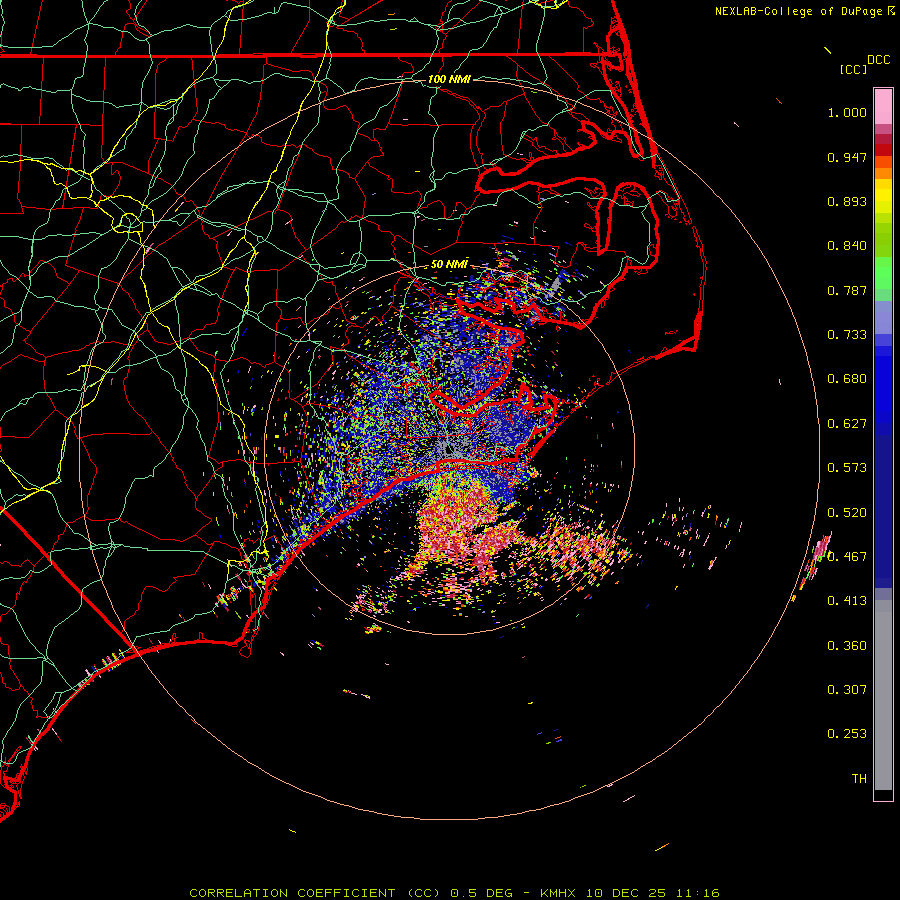Click the yellow circular beltway loop on the map
900x900 pixels.
[x=129, y=222]
